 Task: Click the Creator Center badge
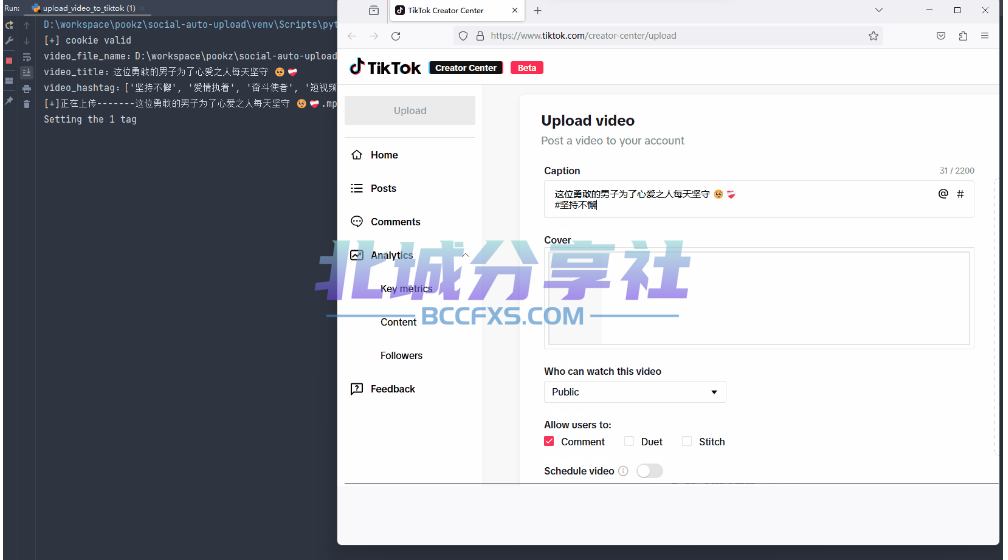coord(465,68)
